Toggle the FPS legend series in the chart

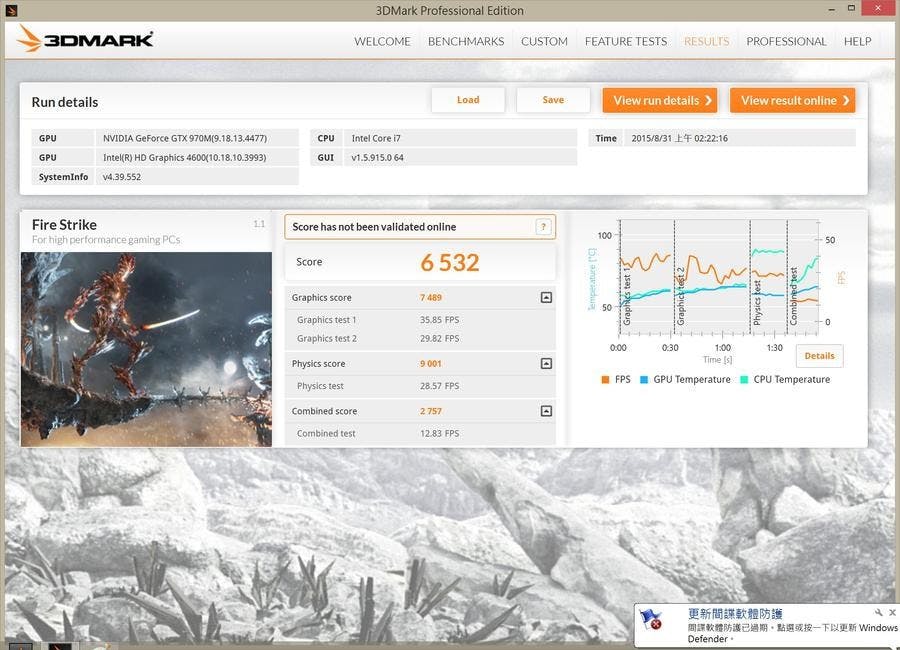(x=615, y=380)
